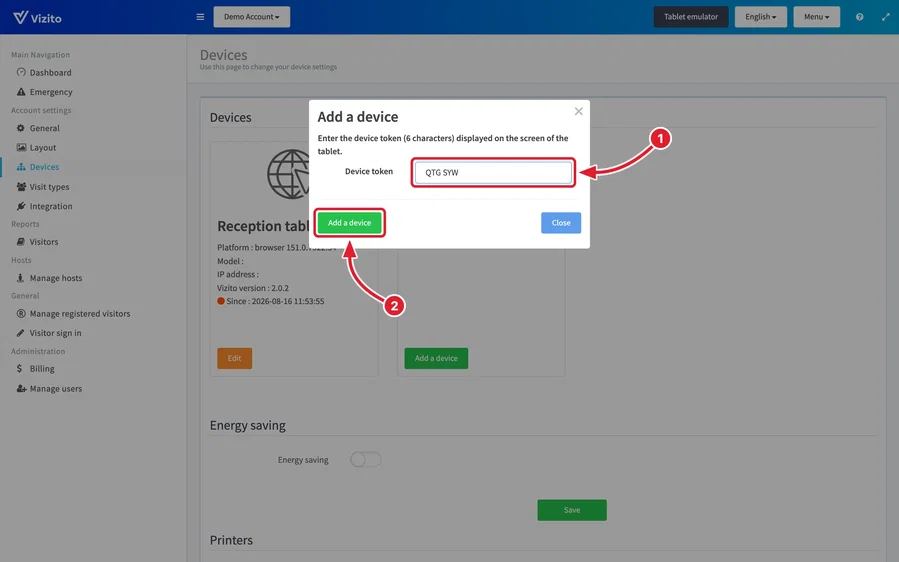Open Integration in sidebar

tap(50, 206)
